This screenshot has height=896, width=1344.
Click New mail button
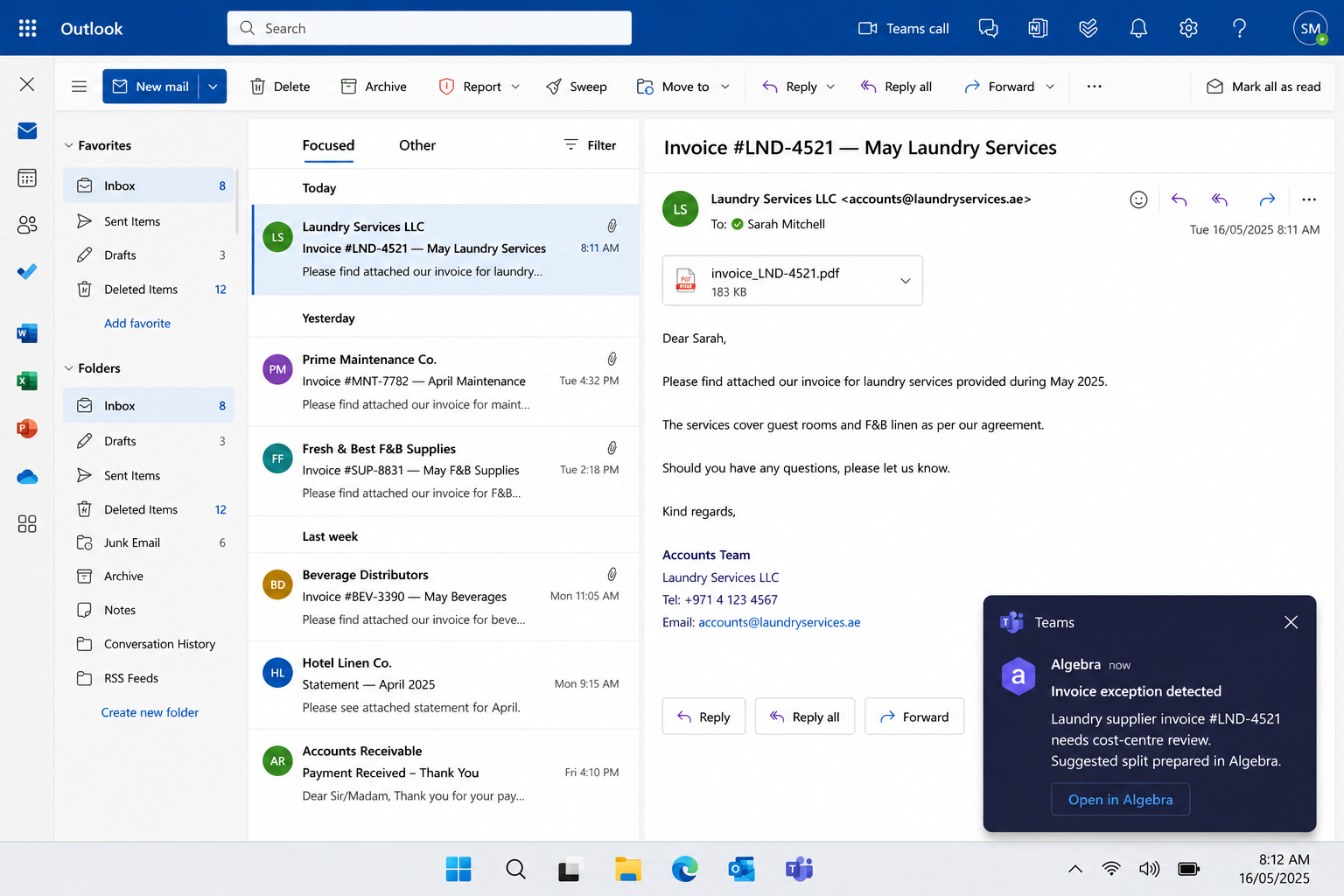tap(151, 87)
